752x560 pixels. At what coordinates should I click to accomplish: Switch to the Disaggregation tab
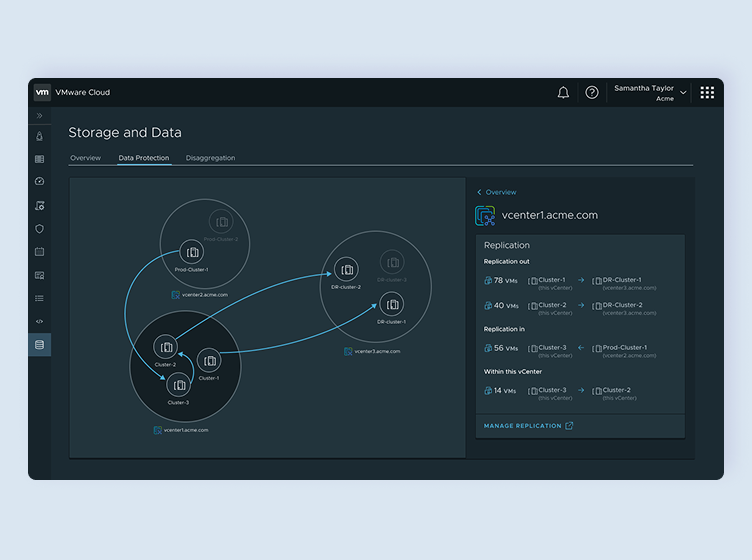tap(210, 158)
